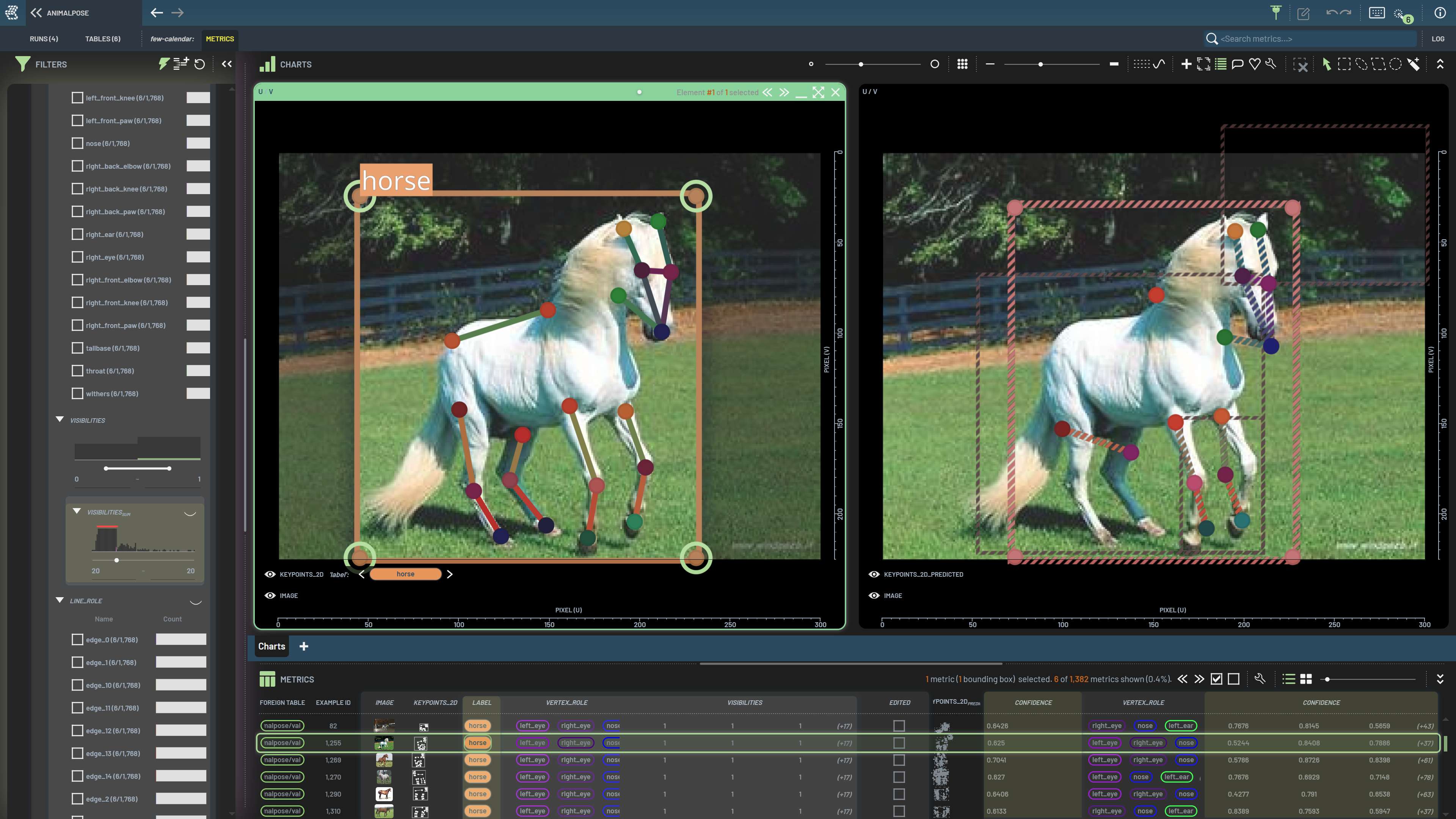Check the right_ear filter checkbox
This screenshot has width=1456, height=819.
77,235
